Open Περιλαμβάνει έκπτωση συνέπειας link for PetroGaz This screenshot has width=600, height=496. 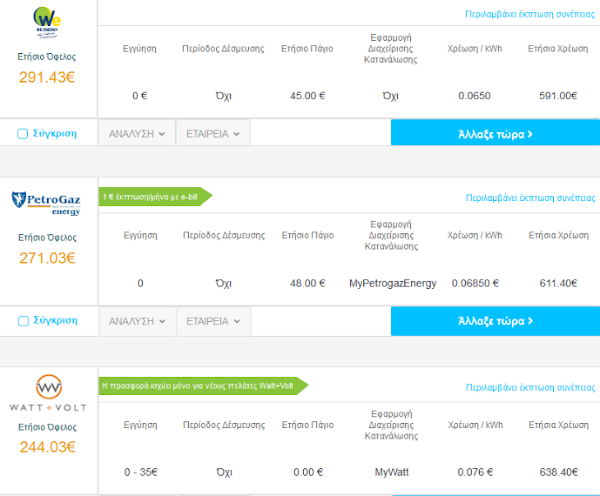click(x=530, y=198)
